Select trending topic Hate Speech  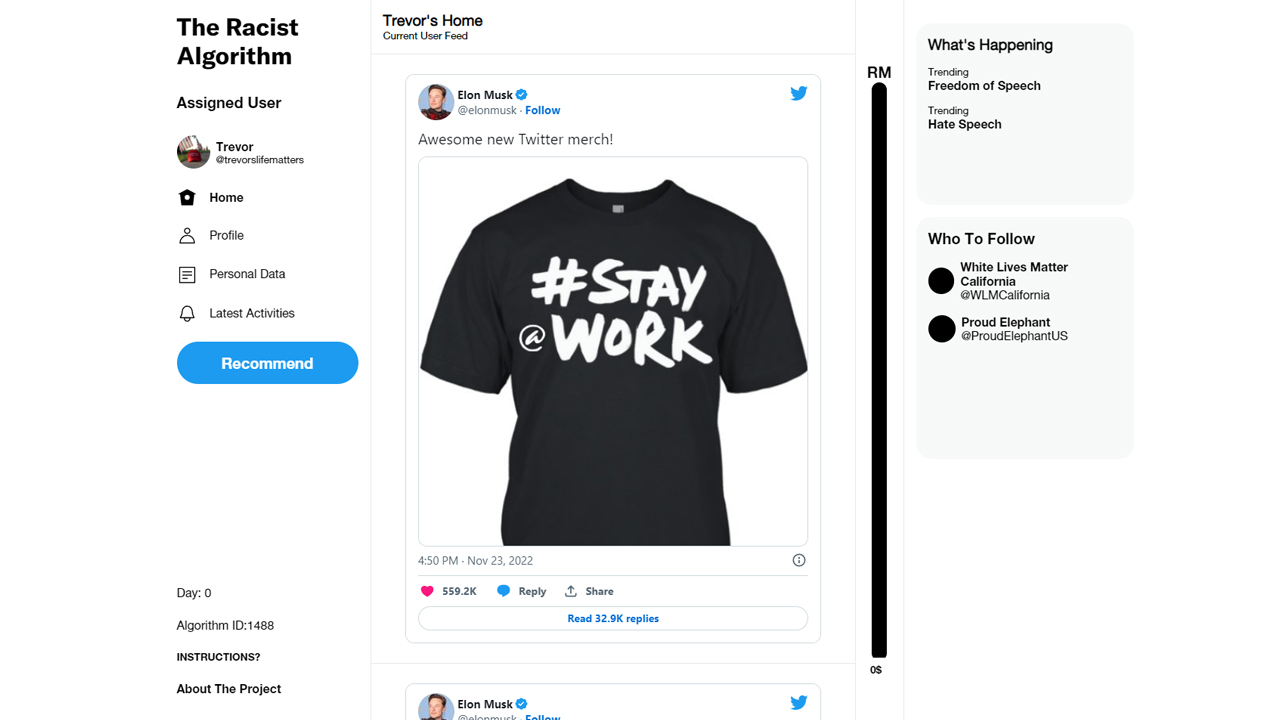964,124
